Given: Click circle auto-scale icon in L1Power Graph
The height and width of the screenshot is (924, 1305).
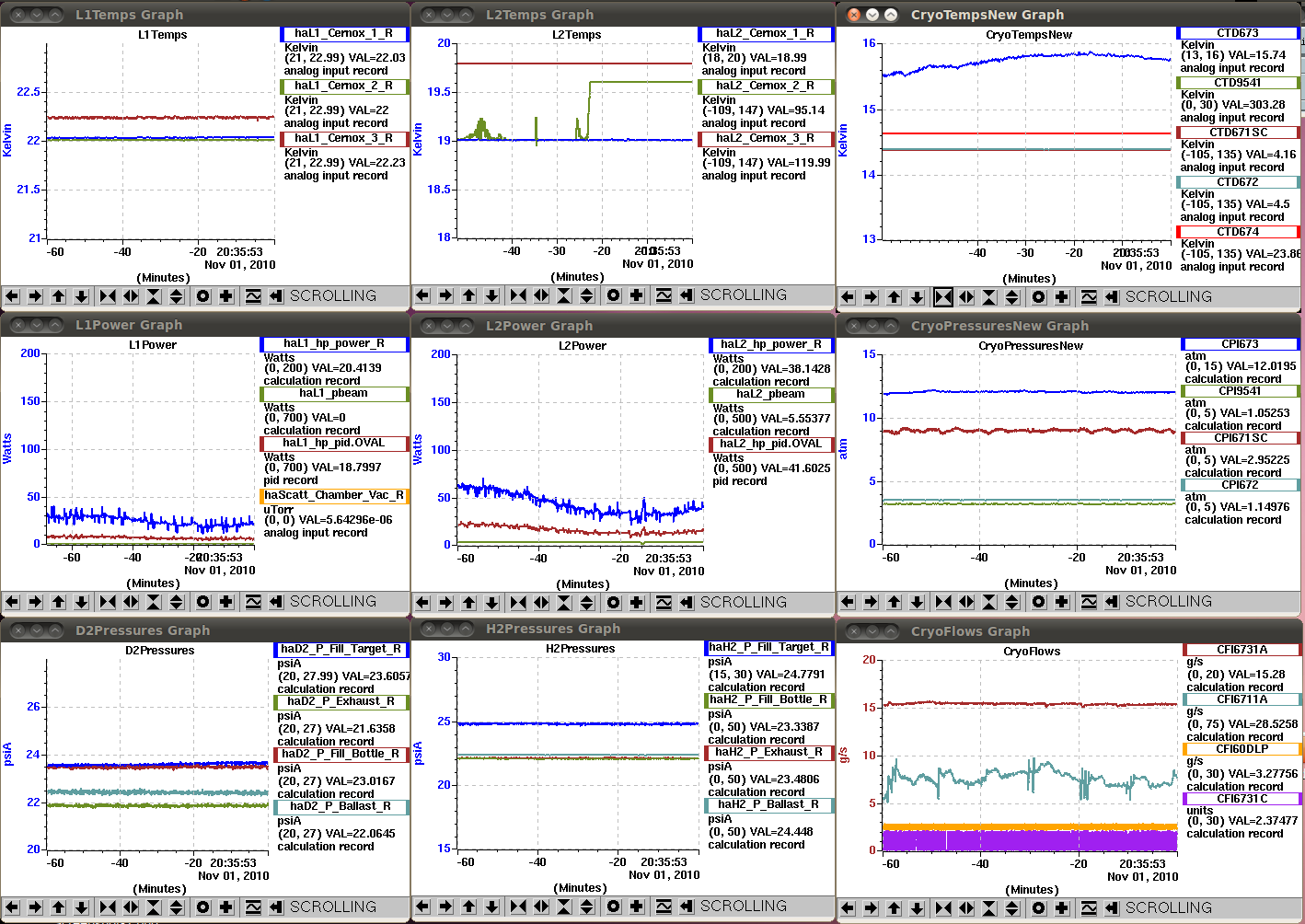Looking at the screenshot, I should point(202,602).
